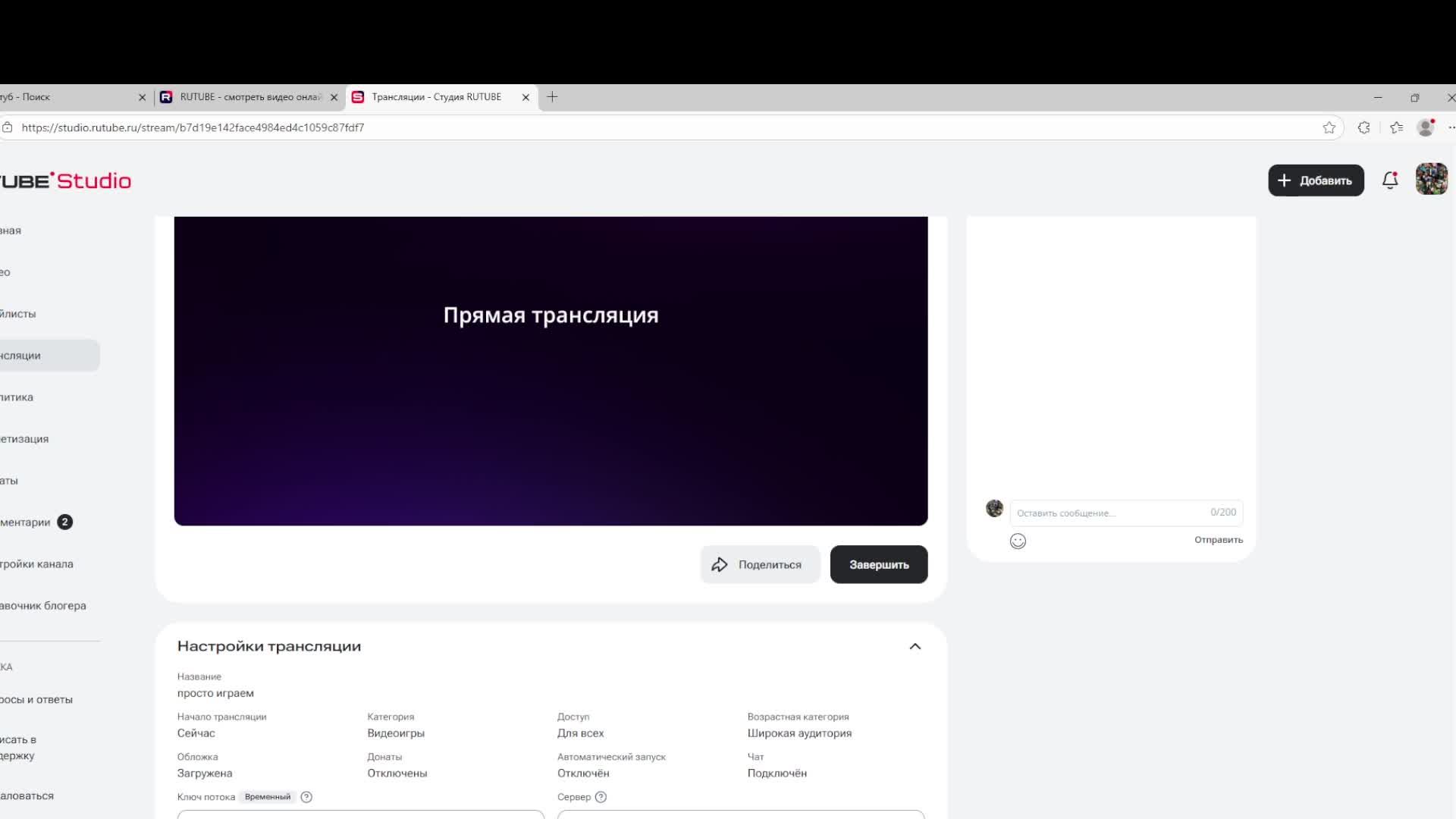
Task: Click the help icon next to Сервер
Action: pyautogui.click(x=601, y=797)
